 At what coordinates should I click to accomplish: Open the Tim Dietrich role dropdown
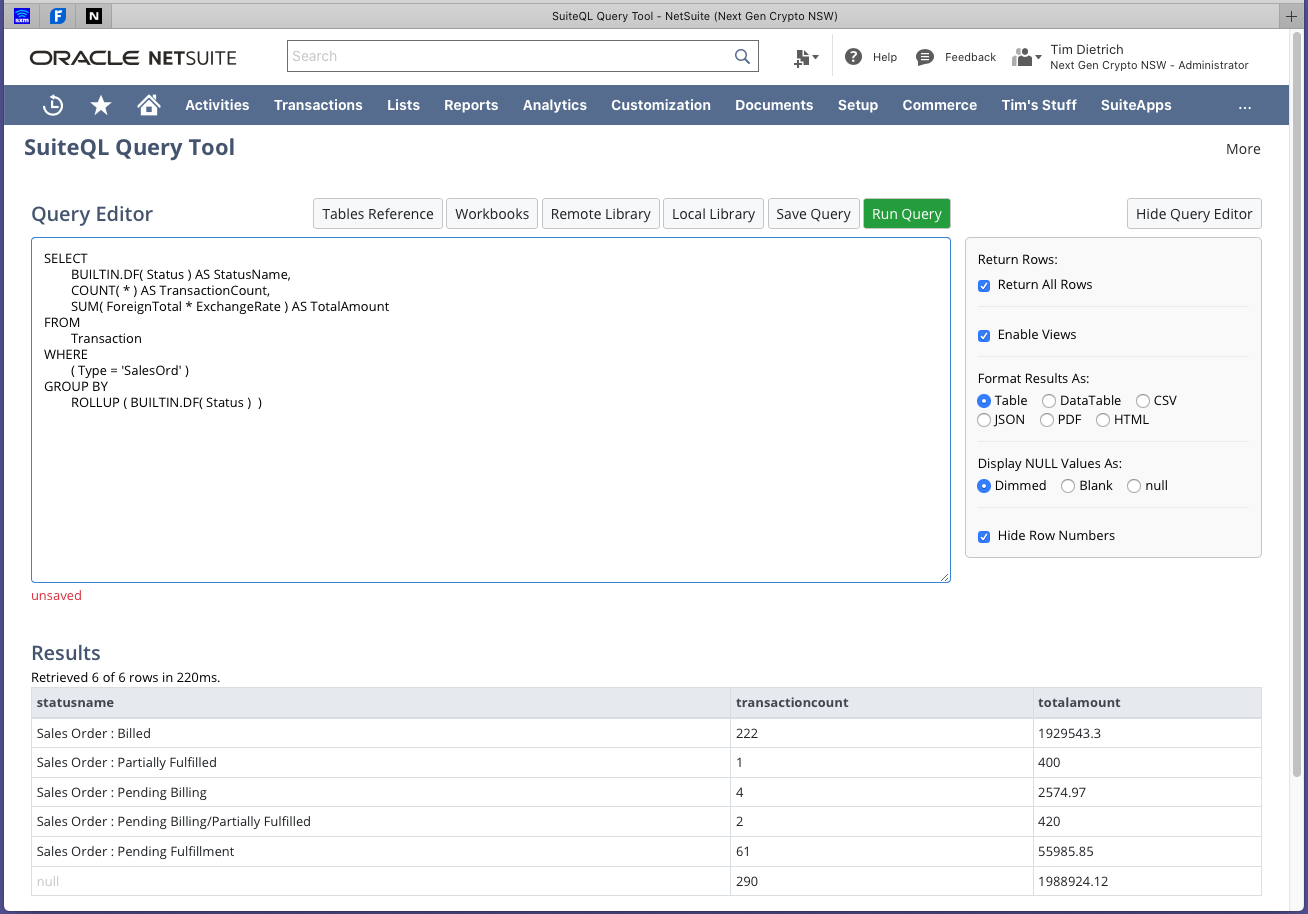point(1149,57)
